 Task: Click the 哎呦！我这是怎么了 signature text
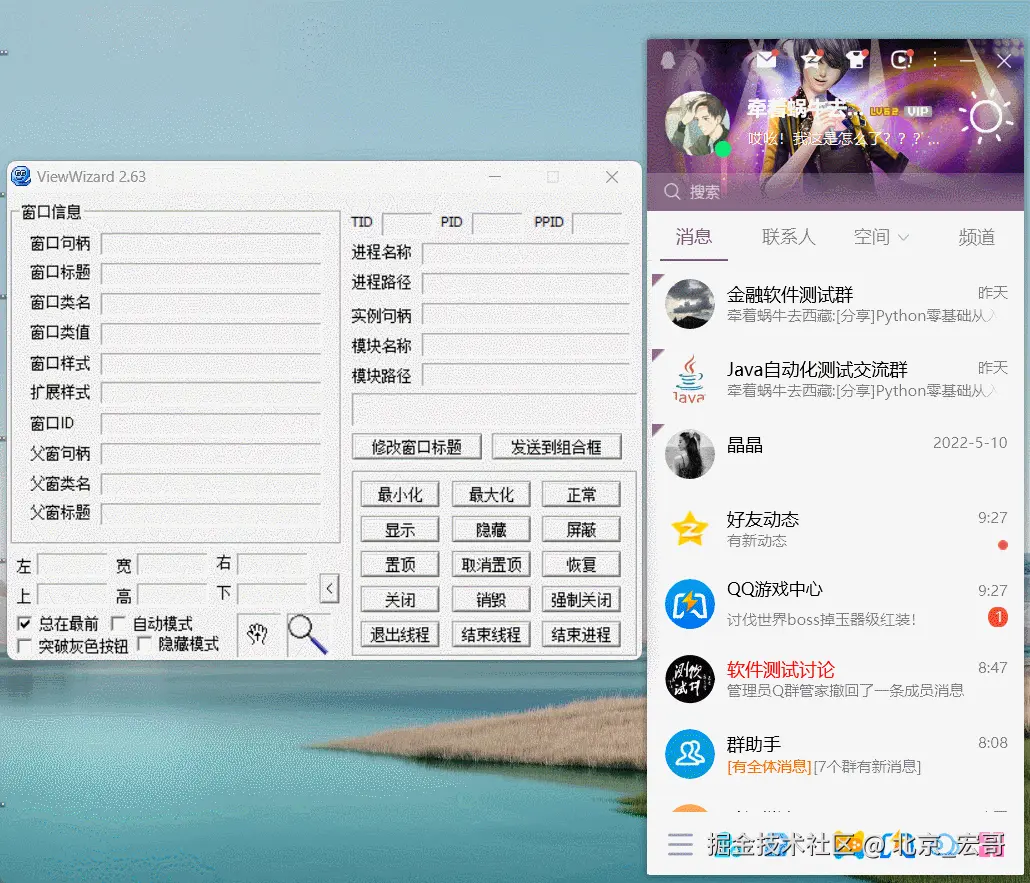click(x=843, y=139)
